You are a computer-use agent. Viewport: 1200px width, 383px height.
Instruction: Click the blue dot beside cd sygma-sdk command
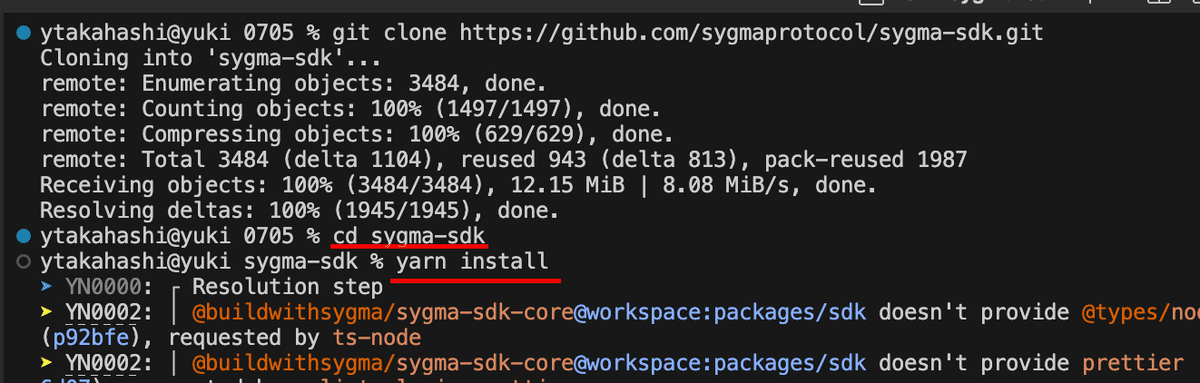[24, 237]
